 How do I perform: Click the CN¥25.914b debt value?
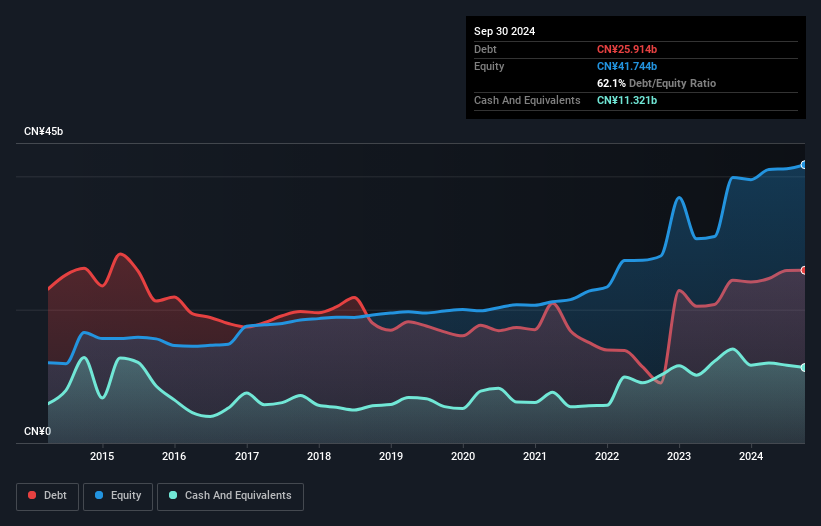click(627, 49)
